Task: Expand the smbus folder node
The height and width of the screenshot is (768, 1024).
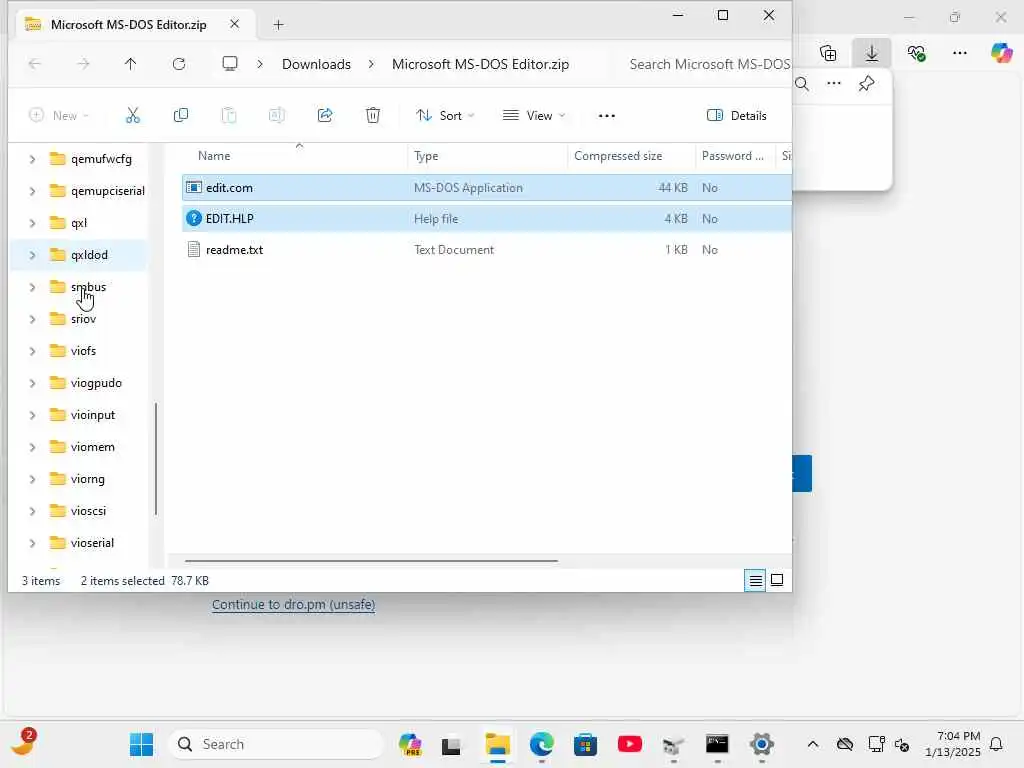Action: click(32, 287)
